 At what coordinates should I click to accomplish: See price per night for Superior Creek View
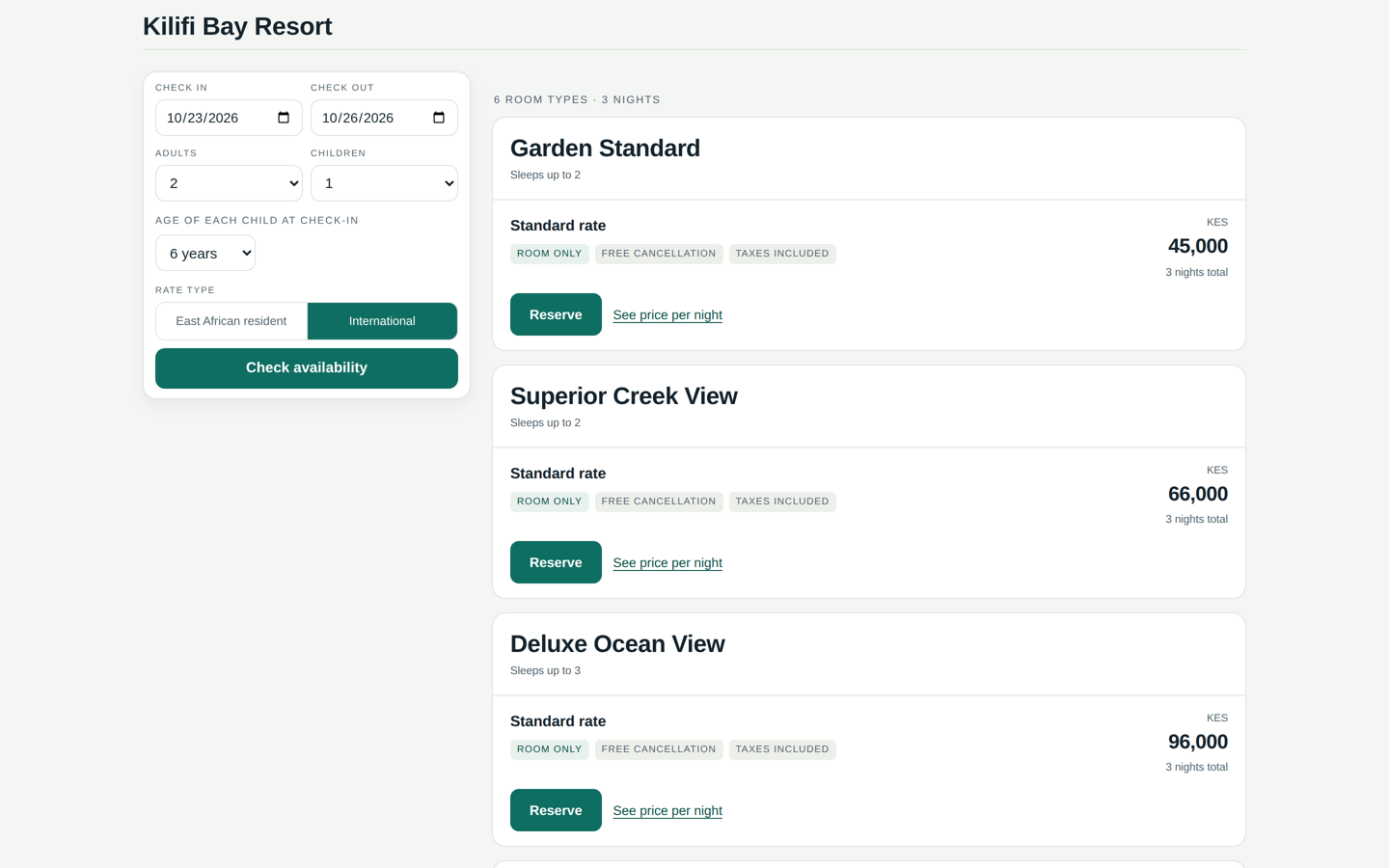pos(667,563)
